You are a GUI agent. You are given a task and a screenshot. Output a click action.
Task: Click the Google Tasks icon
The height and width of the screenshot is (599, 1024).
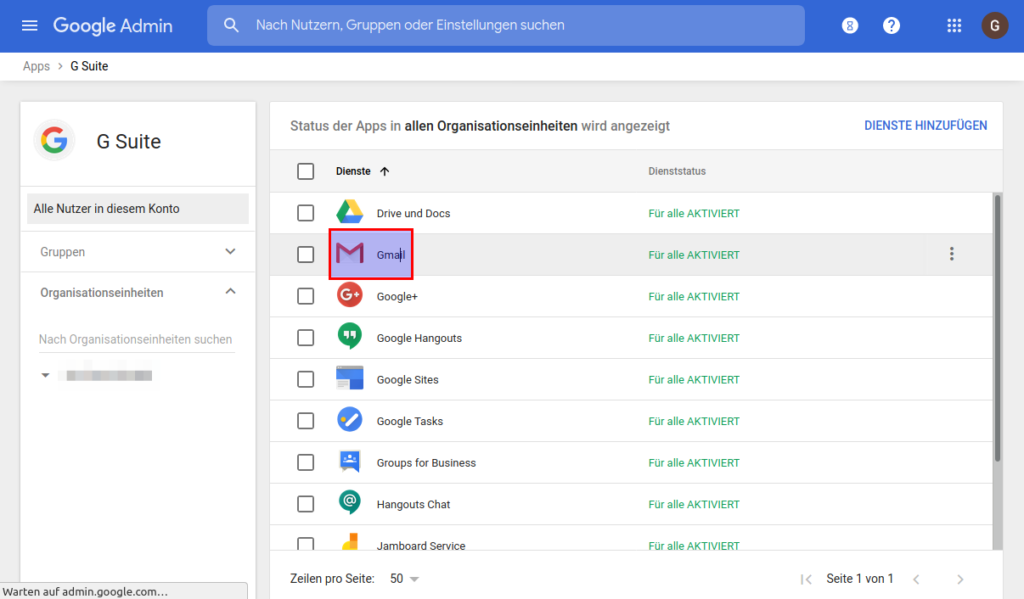pos(349,420)
